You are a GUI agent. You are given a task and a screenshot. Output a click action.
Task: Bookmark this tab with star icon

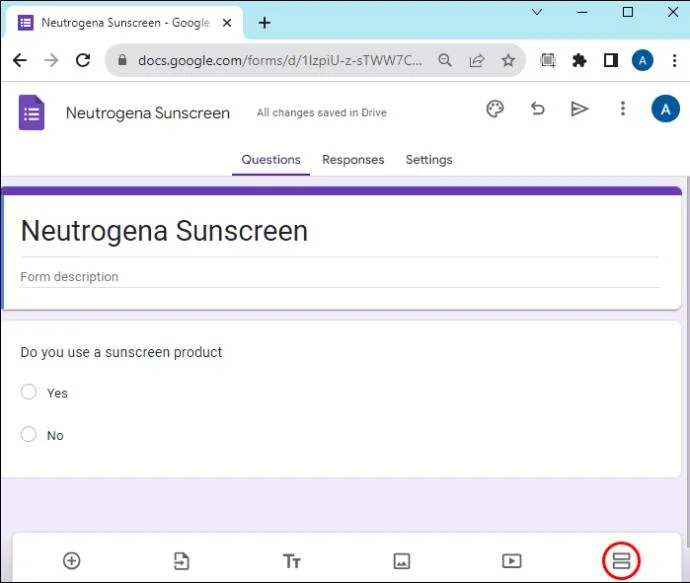pos(508,60)
